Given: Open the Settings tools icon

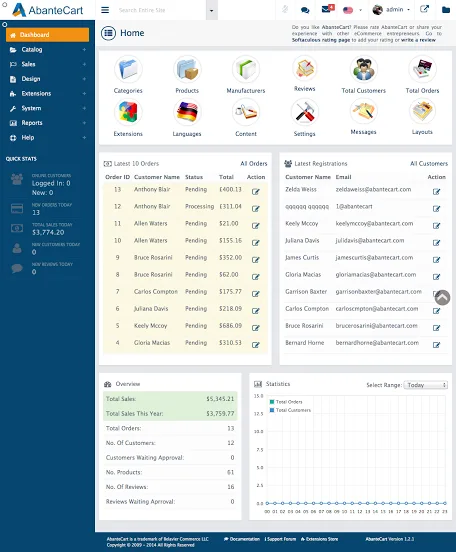Looking at the screenshot, I should pyautogui.click(x=305, y=112).
